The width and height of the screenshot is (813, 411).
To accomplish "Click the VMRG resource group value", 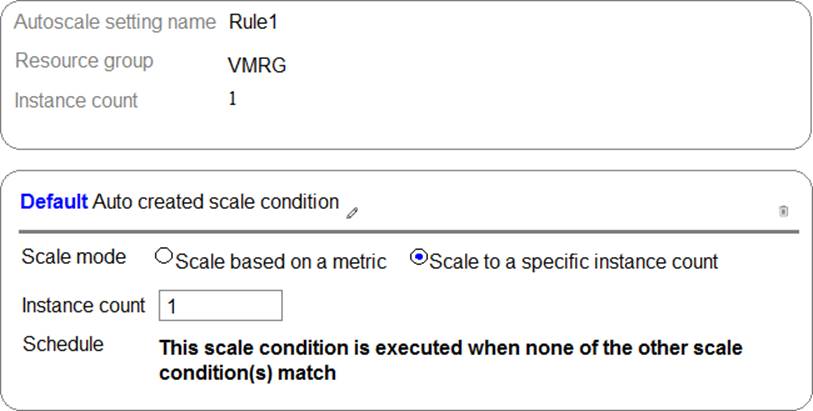I will pyautogui.click(x=257, y=66).
